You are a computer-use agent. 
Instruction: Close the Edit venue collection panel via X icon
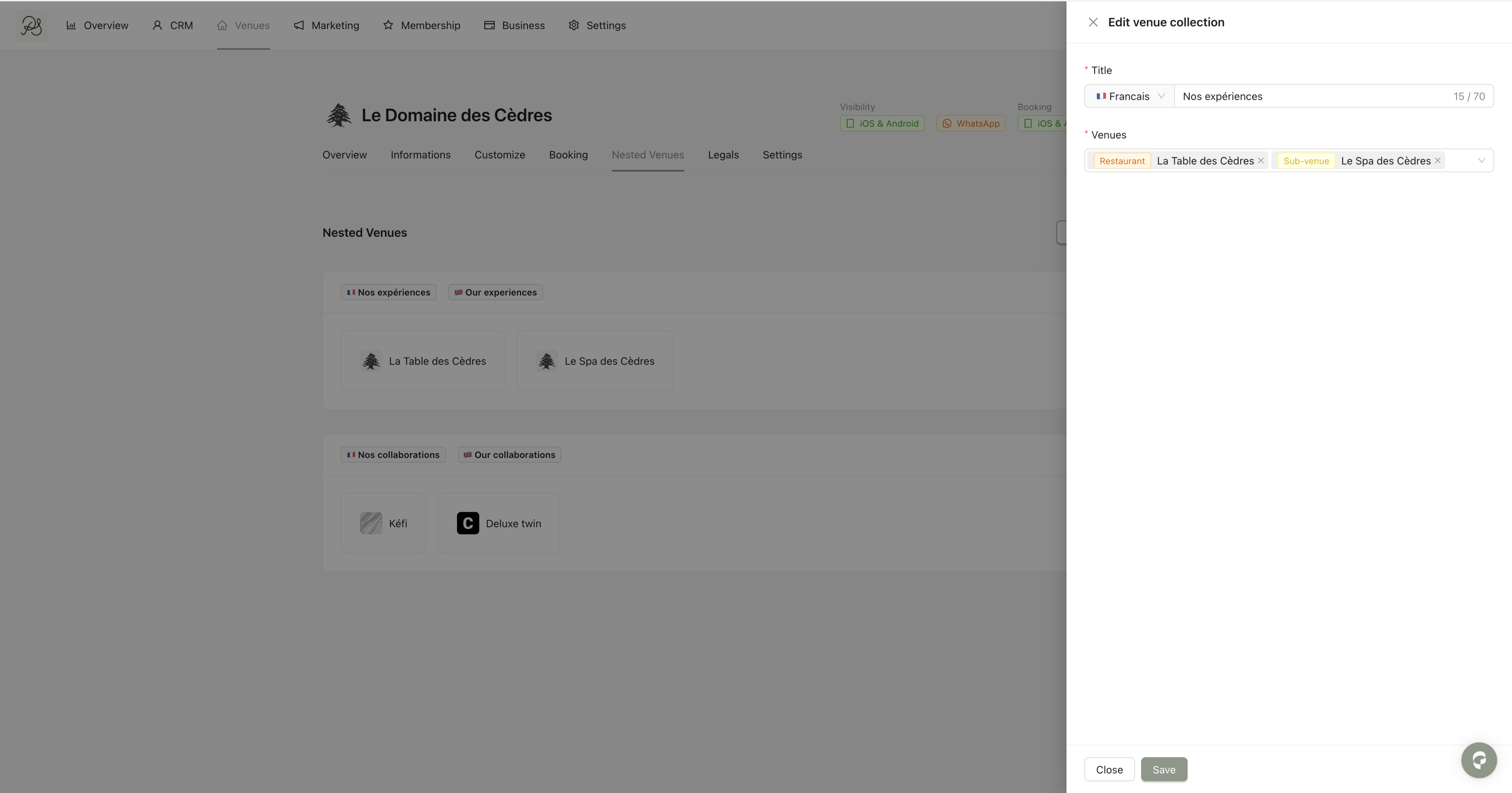tap(1093, 22)
